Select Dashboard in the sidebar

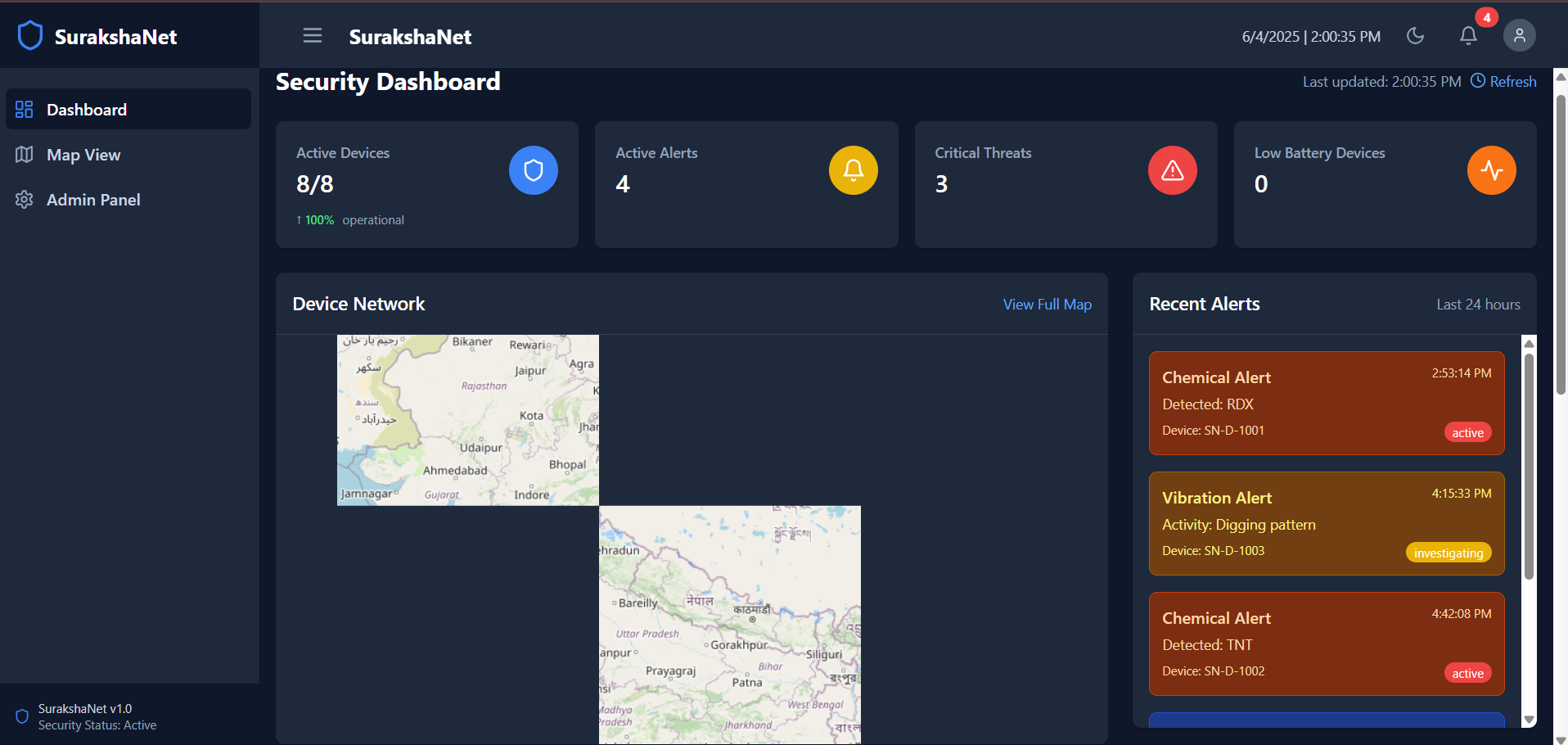click(x=128, y=110)
